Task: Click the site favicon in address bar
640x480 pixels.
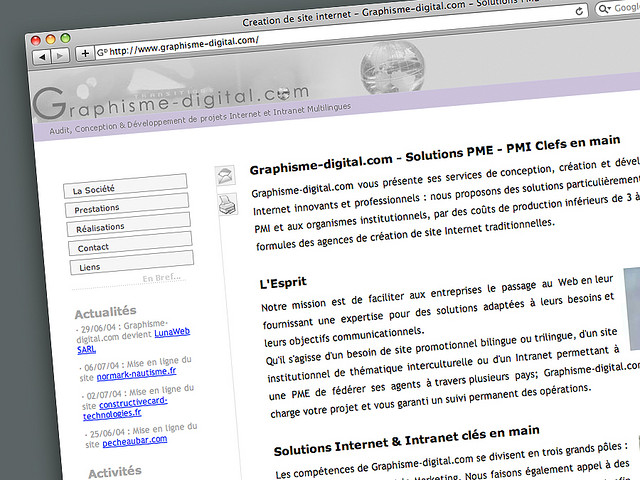Action: [102, 52]
